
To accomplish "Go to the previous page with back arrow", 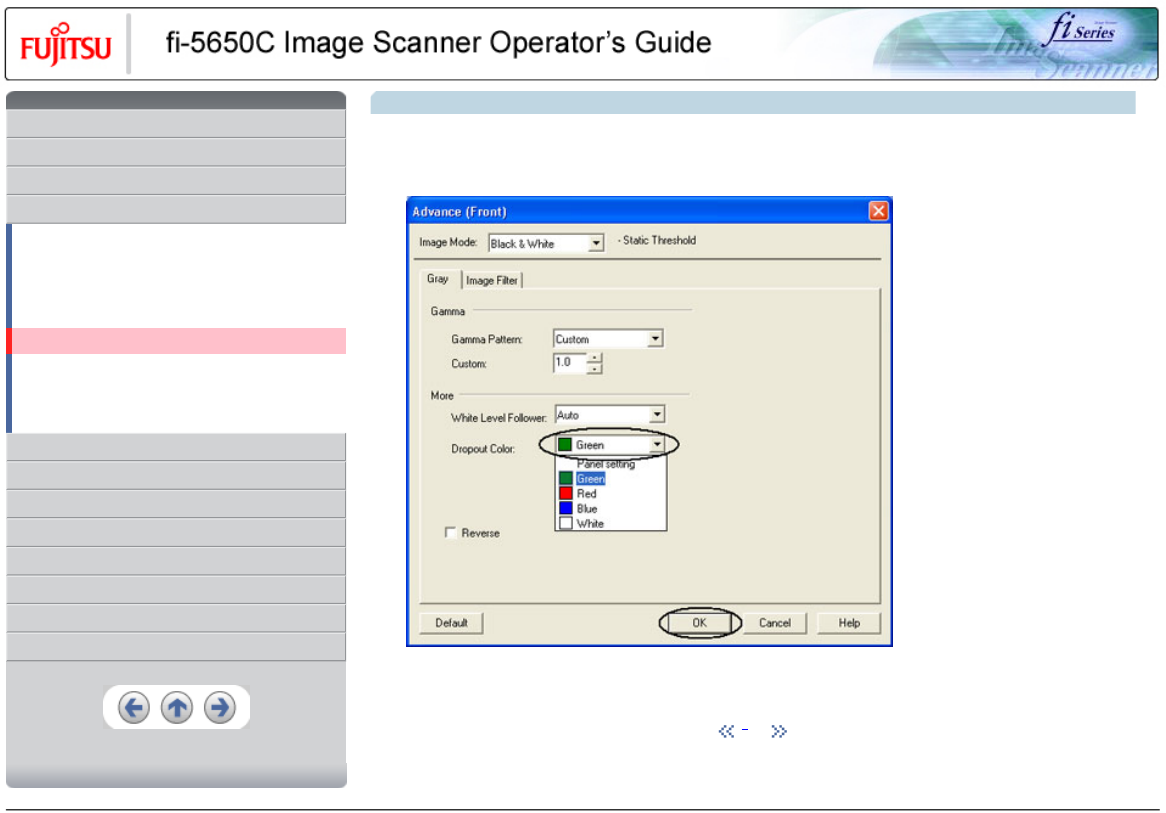I will click(134, 707).
